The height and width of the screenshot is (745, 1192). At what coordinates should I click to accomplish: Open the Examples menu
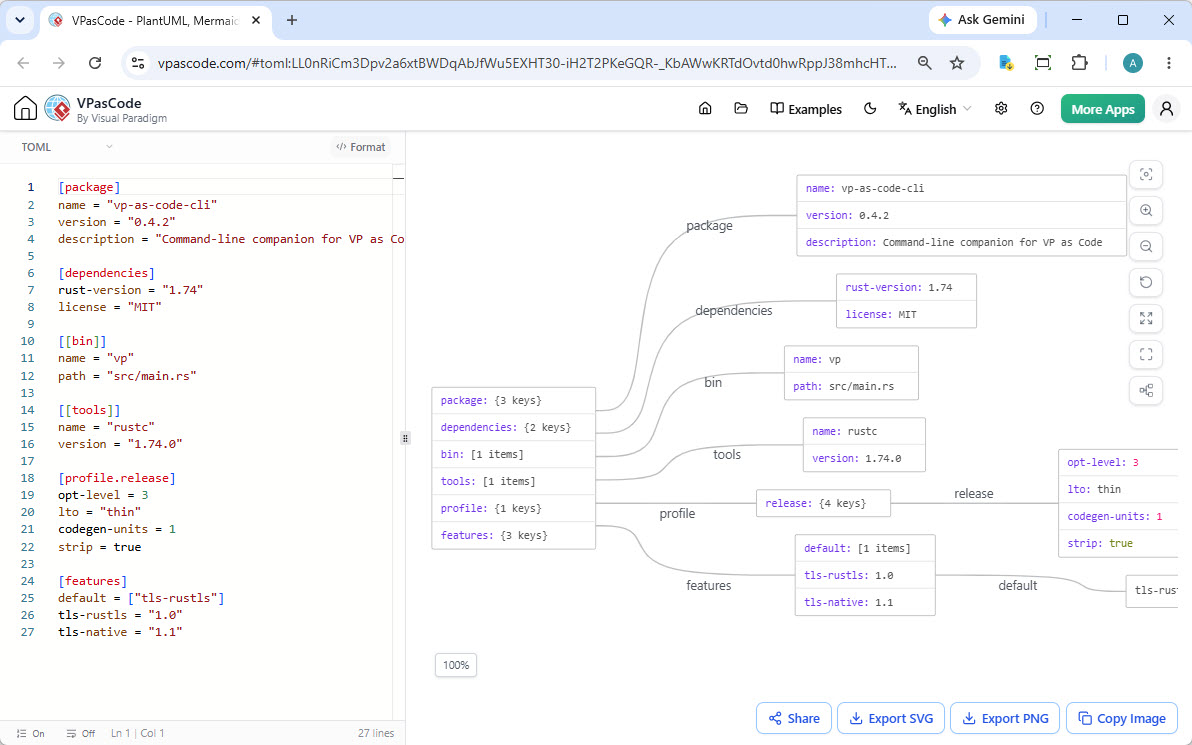tap(806, 109)
